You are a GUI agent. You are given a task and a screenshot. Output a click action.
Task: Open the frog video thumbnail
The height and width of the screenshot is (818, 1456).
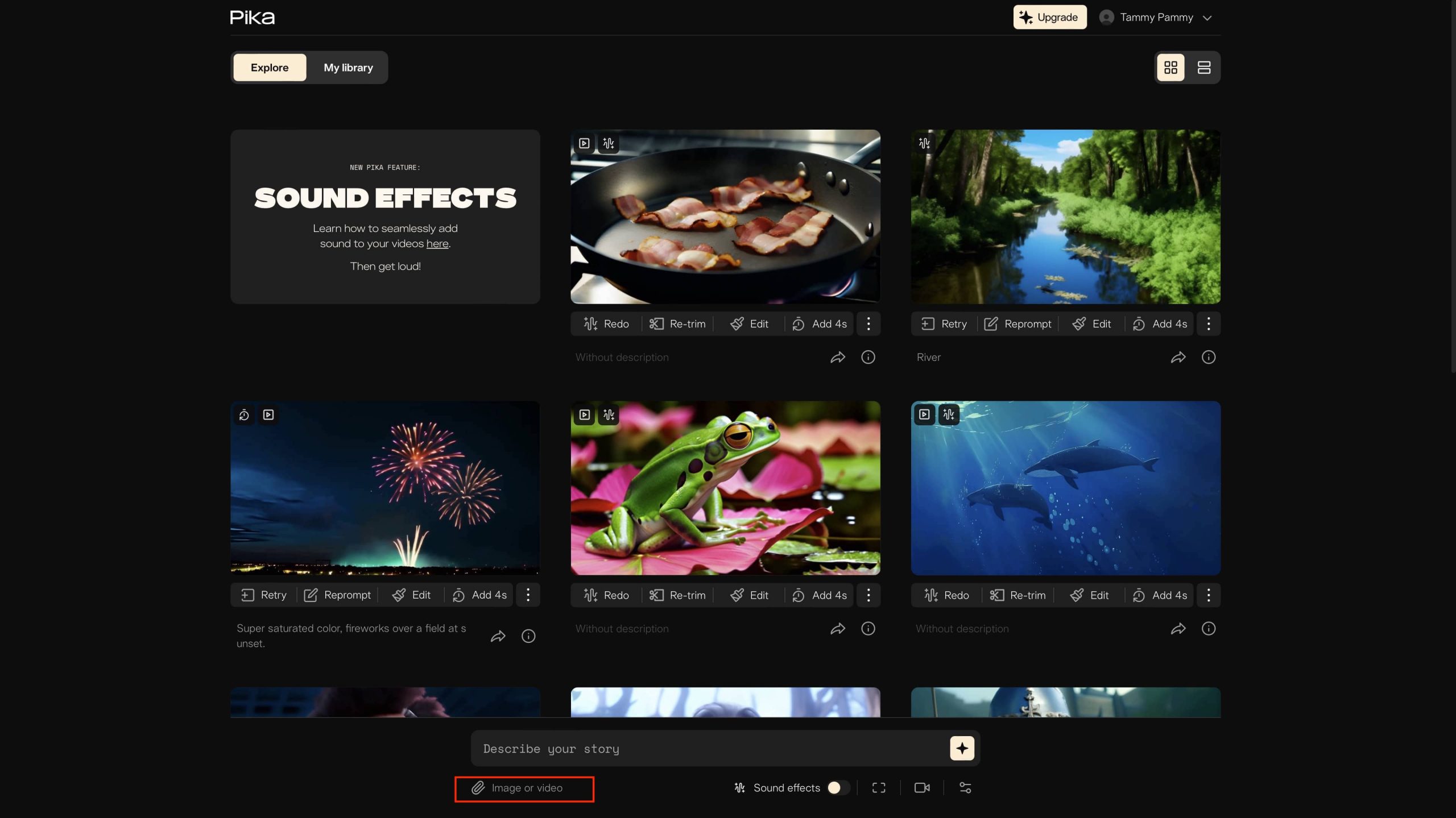(725, 489)
